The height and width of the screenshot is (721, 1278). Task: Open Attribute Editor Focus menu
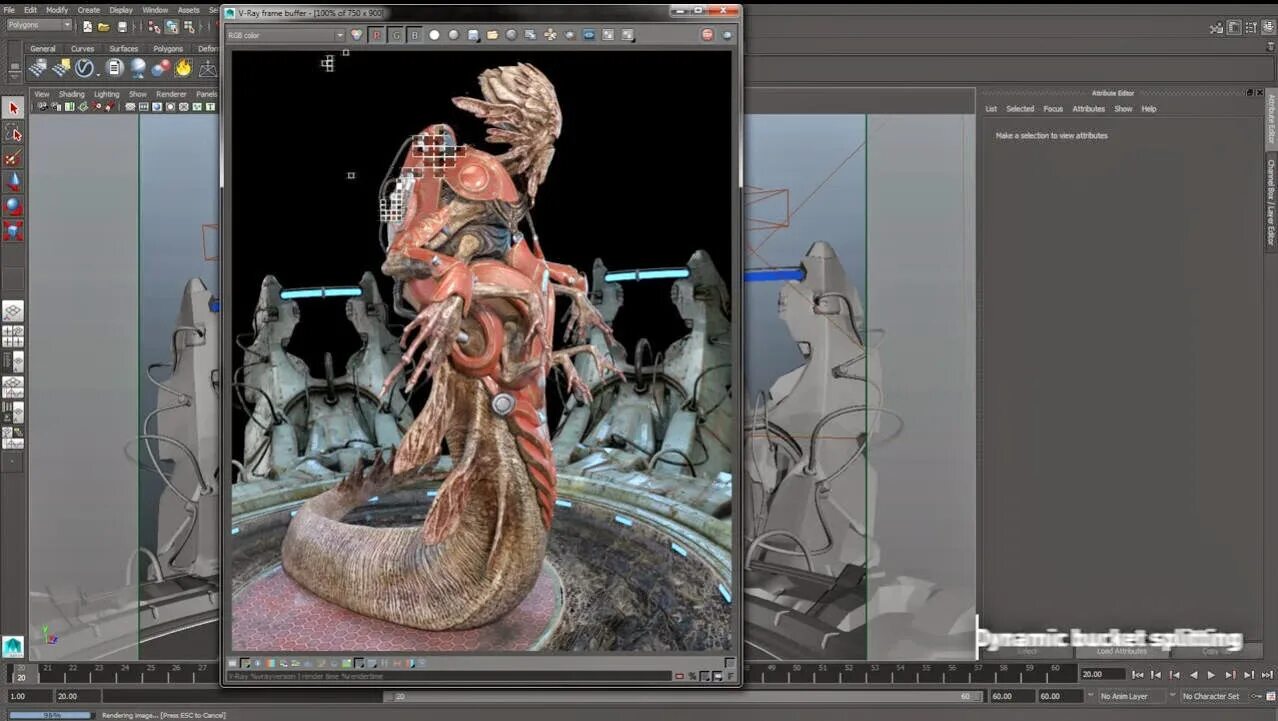pos(1053,109)
